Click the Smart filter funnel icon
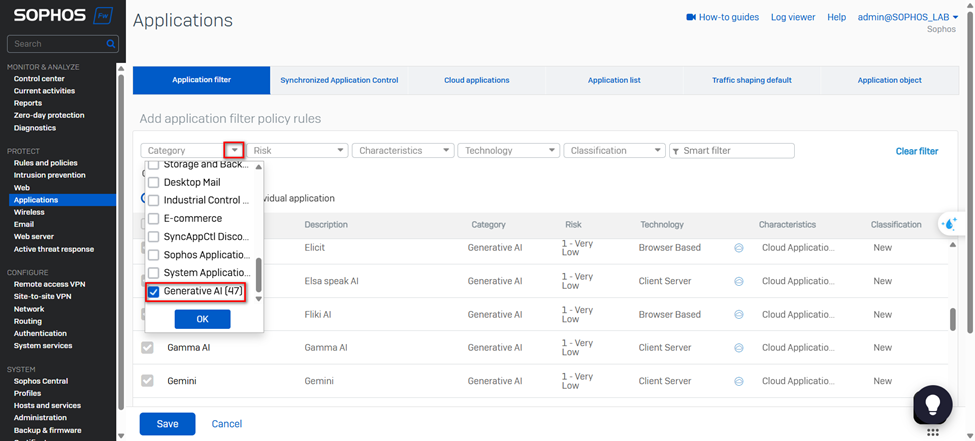Image resolution: width=975 pixels, height=441 pixels. (x=676, y=151)
